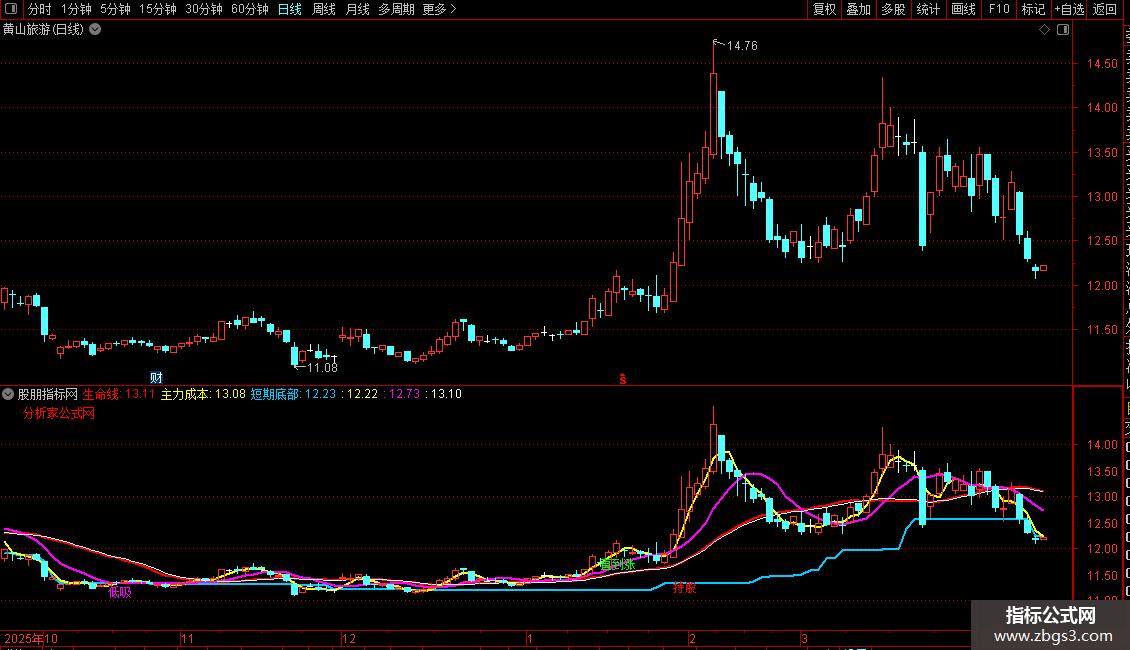Click the 11 month marker on timeline
This screenshot has width=1130, height=650.
pos(187,638)
